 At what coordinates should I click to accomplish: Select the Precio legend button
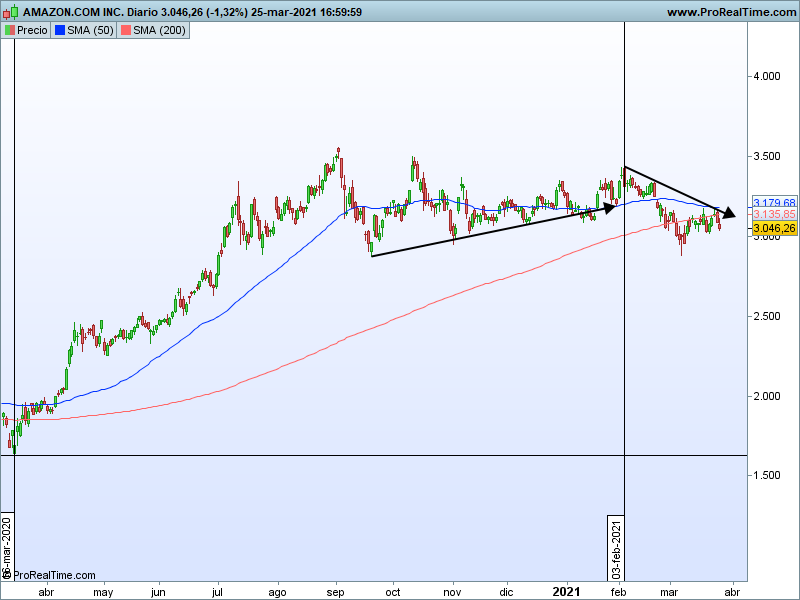(26, 30)
